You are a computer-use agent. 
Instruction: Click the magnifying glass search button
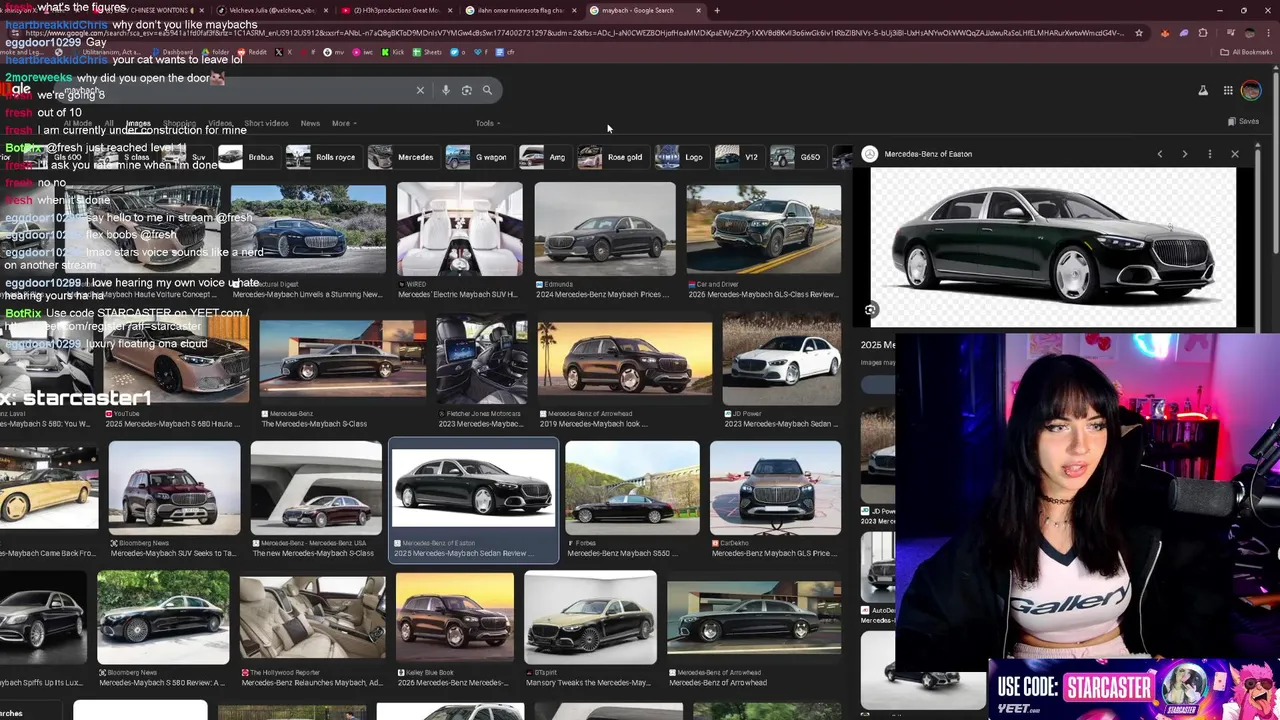click(x=487, y=90)
